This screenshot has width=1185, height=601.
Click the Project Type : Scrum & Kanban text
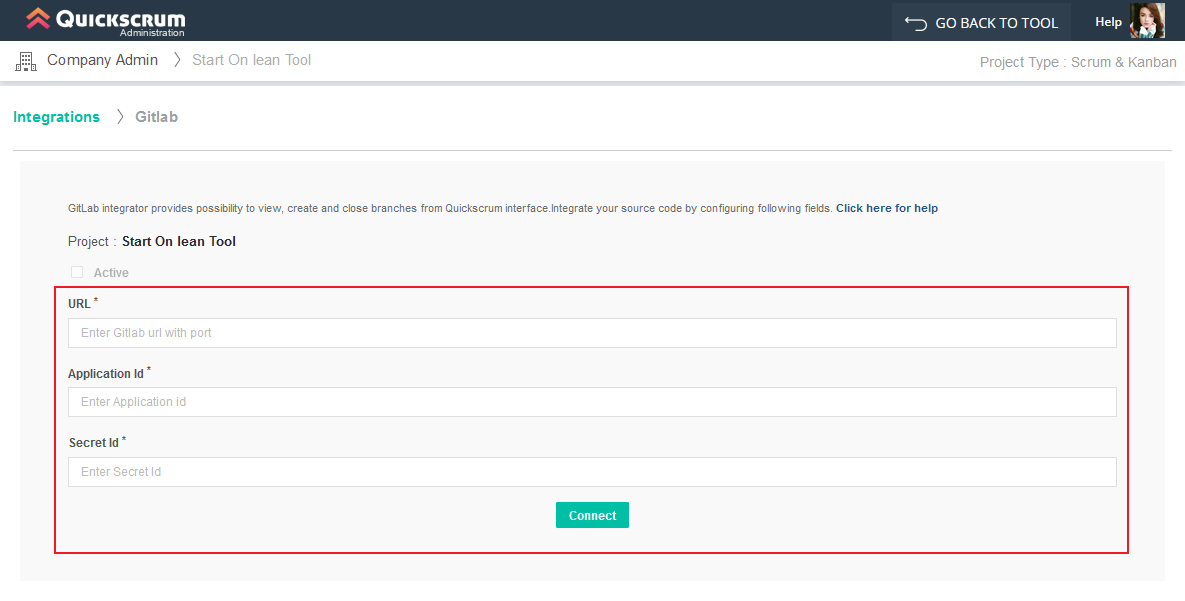[x=1078, y=62]
